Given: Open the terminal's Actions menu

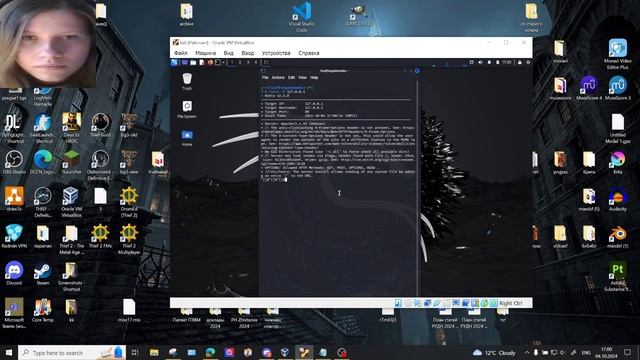Looking at the screenshot, I should pos(278,77).
